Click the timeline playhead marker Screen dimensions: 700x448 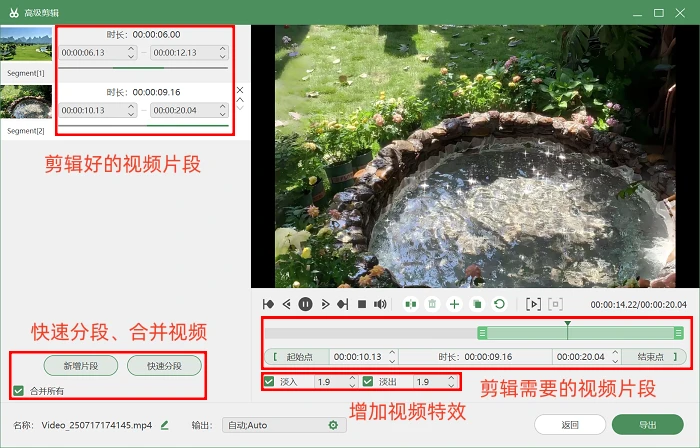(x=567, y=323)
